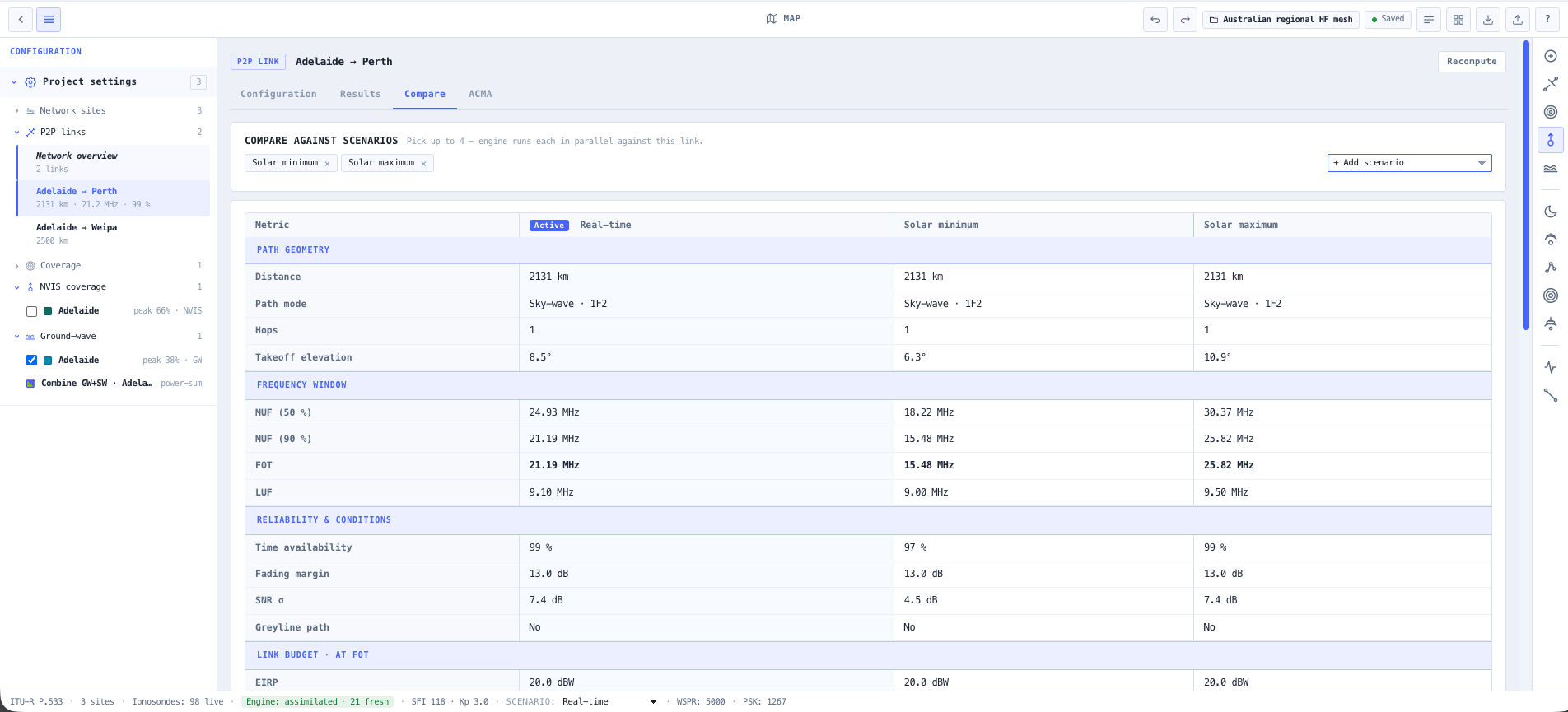The height and width of the screenshot is (712, 1568).
Task: Expand the Network sites tree node
Action: (x=16, y=110)
